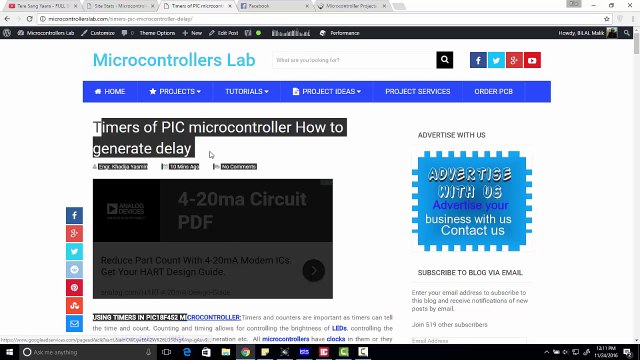Click the comments bubble in admin bar
Viewport: 640px width, 360px height.
point(127,33)
